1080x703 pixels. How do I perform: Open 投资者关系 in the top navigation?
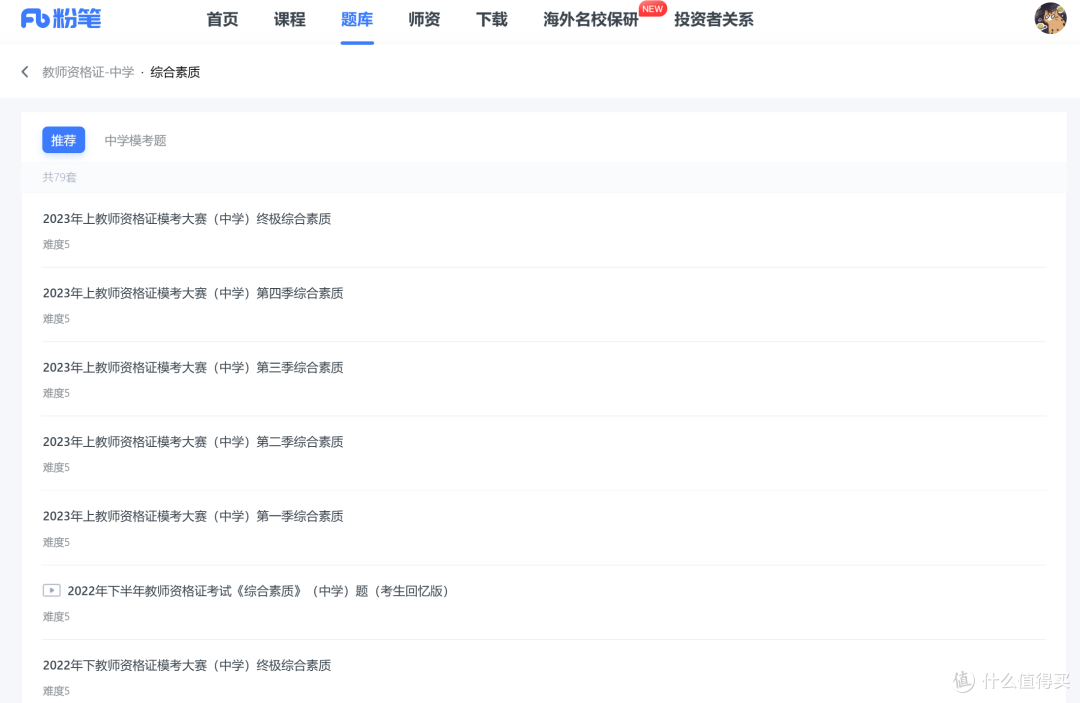(x=714, y=19)
